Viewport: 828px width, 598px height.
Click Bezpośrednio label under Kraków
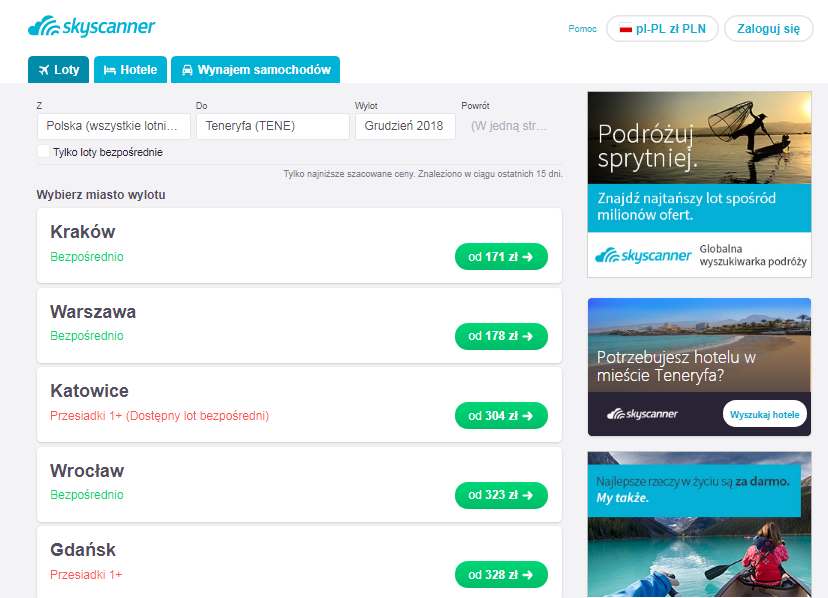(87, 257)
